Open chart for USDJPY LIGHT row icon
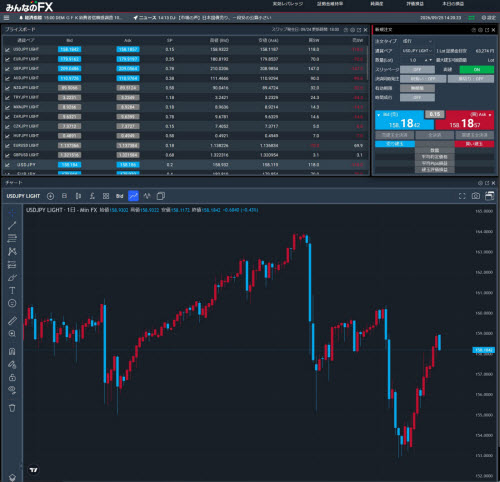The width and height of the screenshot is (500, 482). point(7,50)
